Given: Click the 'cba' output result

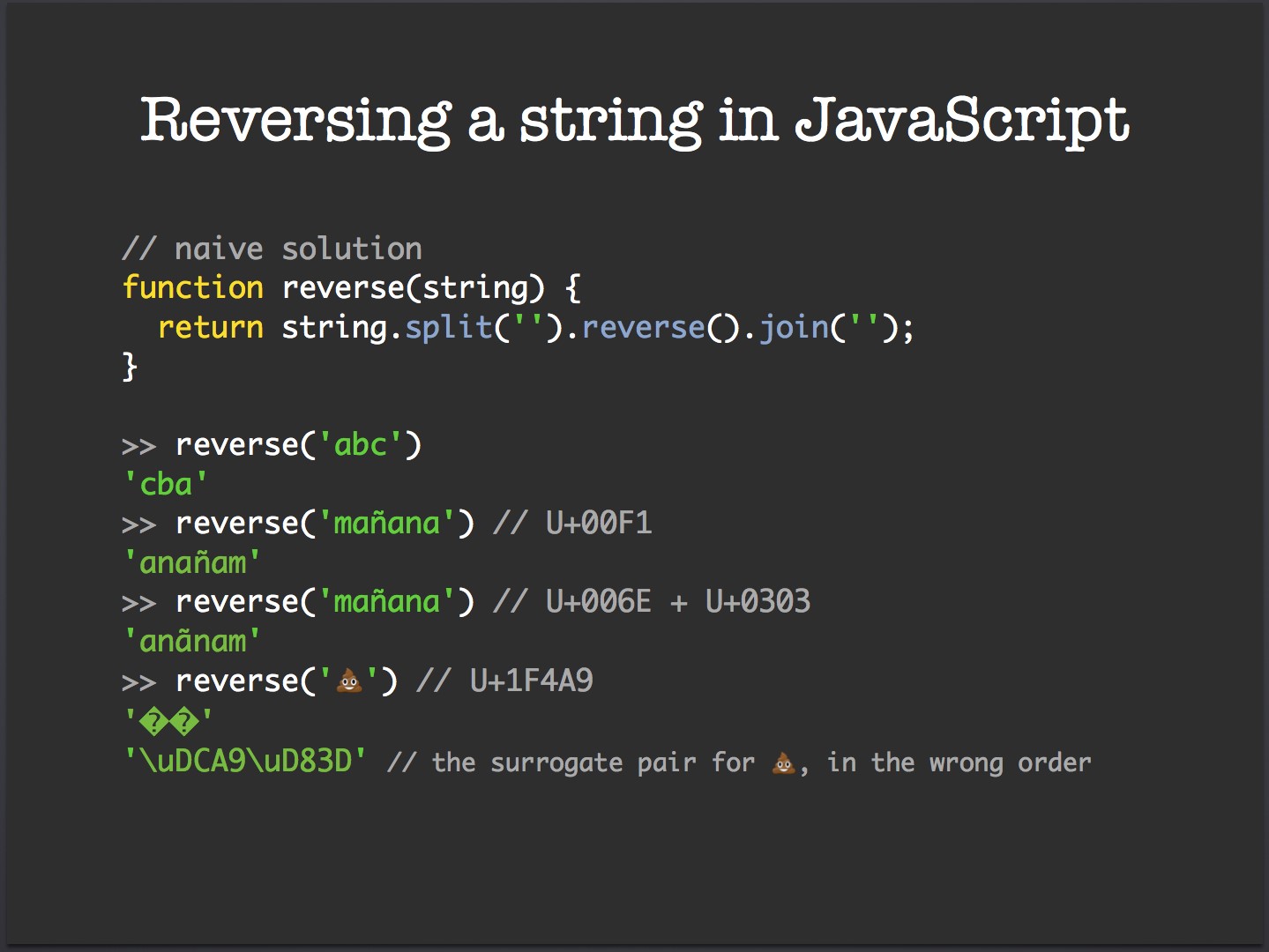Looking at the screenshot, I should coord(166,484).
